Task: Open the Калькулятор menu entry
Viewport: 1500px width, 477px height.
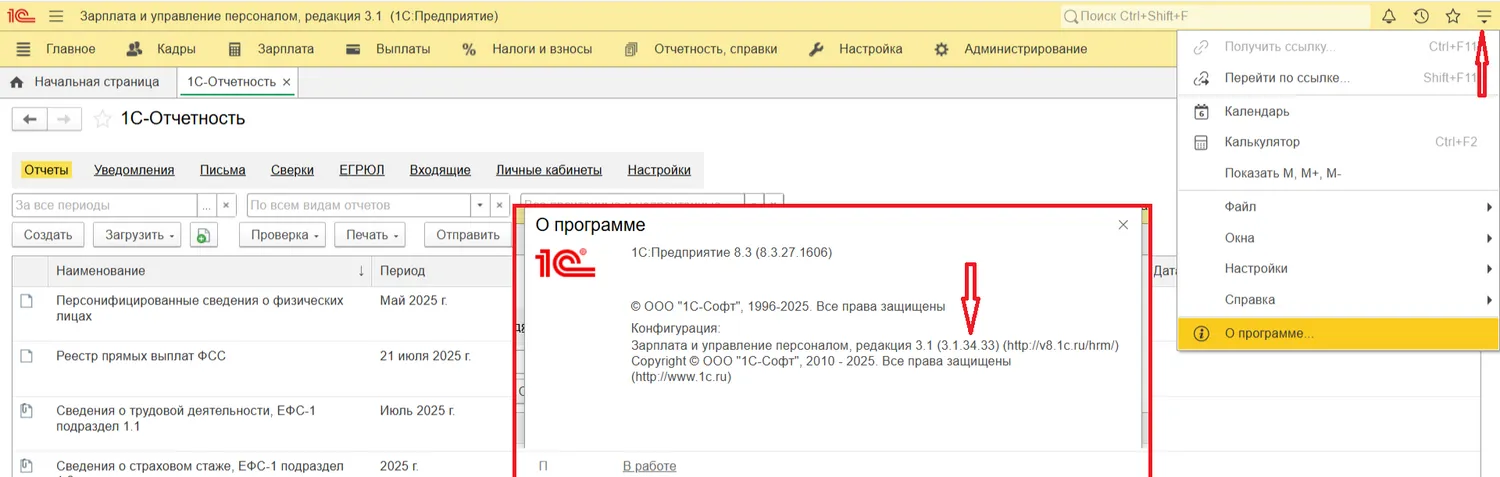Action: tap(1262, 142)
